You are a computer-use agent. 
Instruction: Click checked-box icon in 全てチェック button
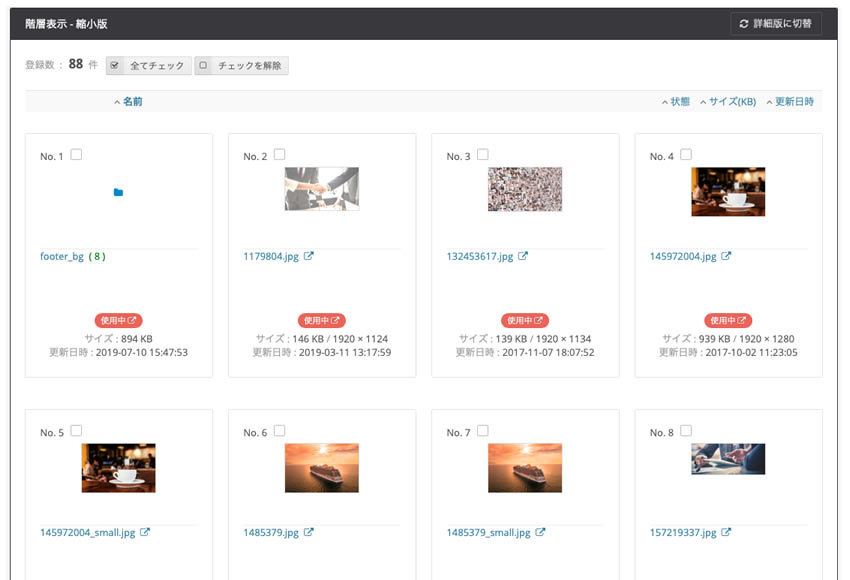click(114, 66)
